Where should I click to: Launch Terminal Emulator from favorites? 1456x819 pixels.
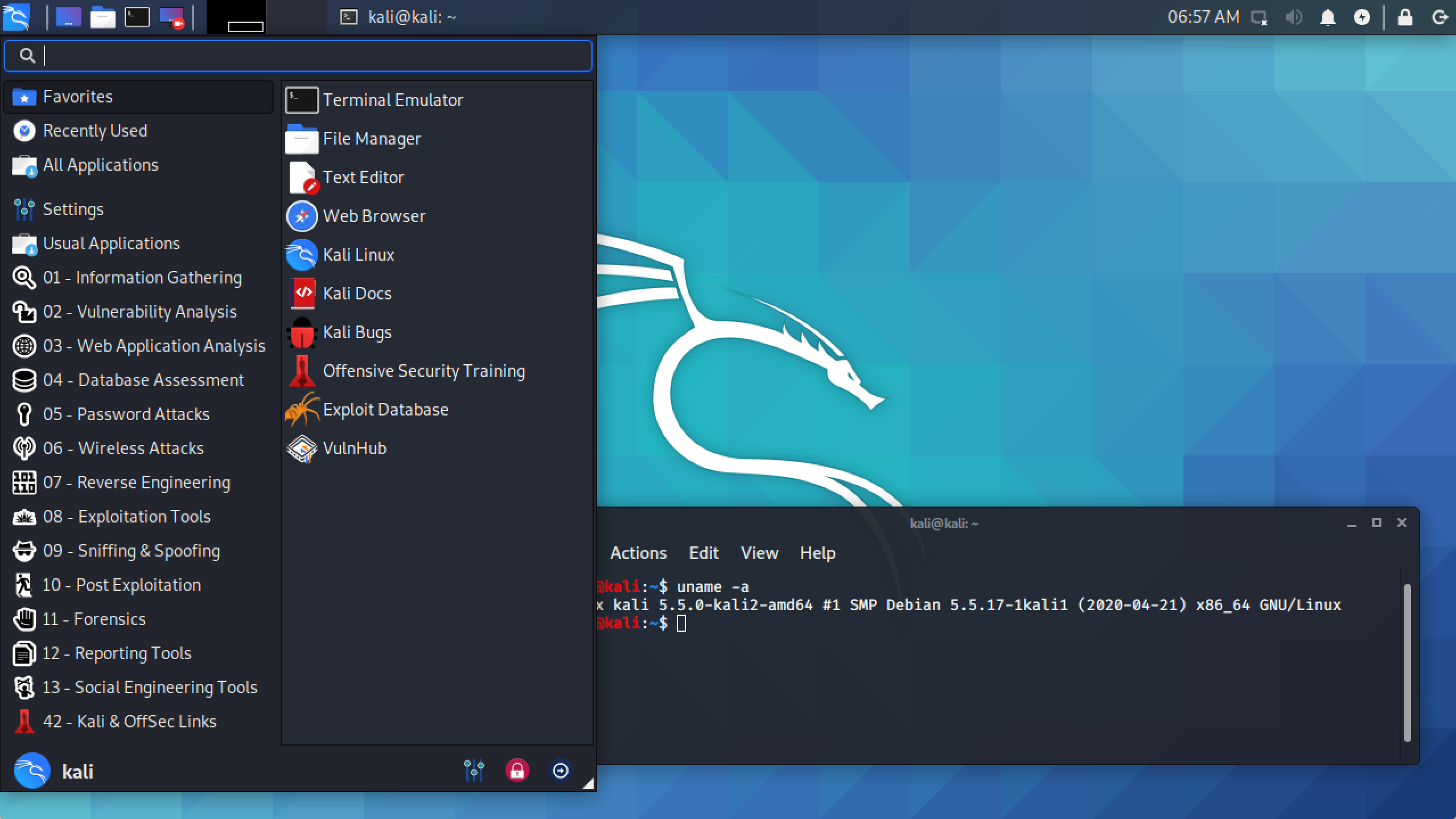pyautogui.click(x=392, y=100)
